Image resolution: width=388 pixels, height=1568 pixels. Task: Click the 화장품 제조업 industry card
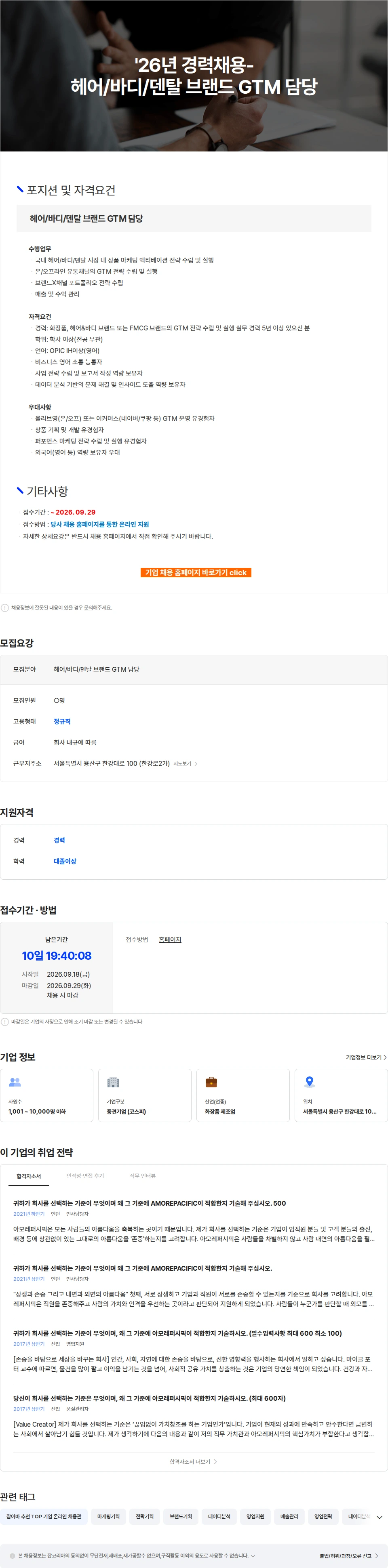coord(243,1095)
